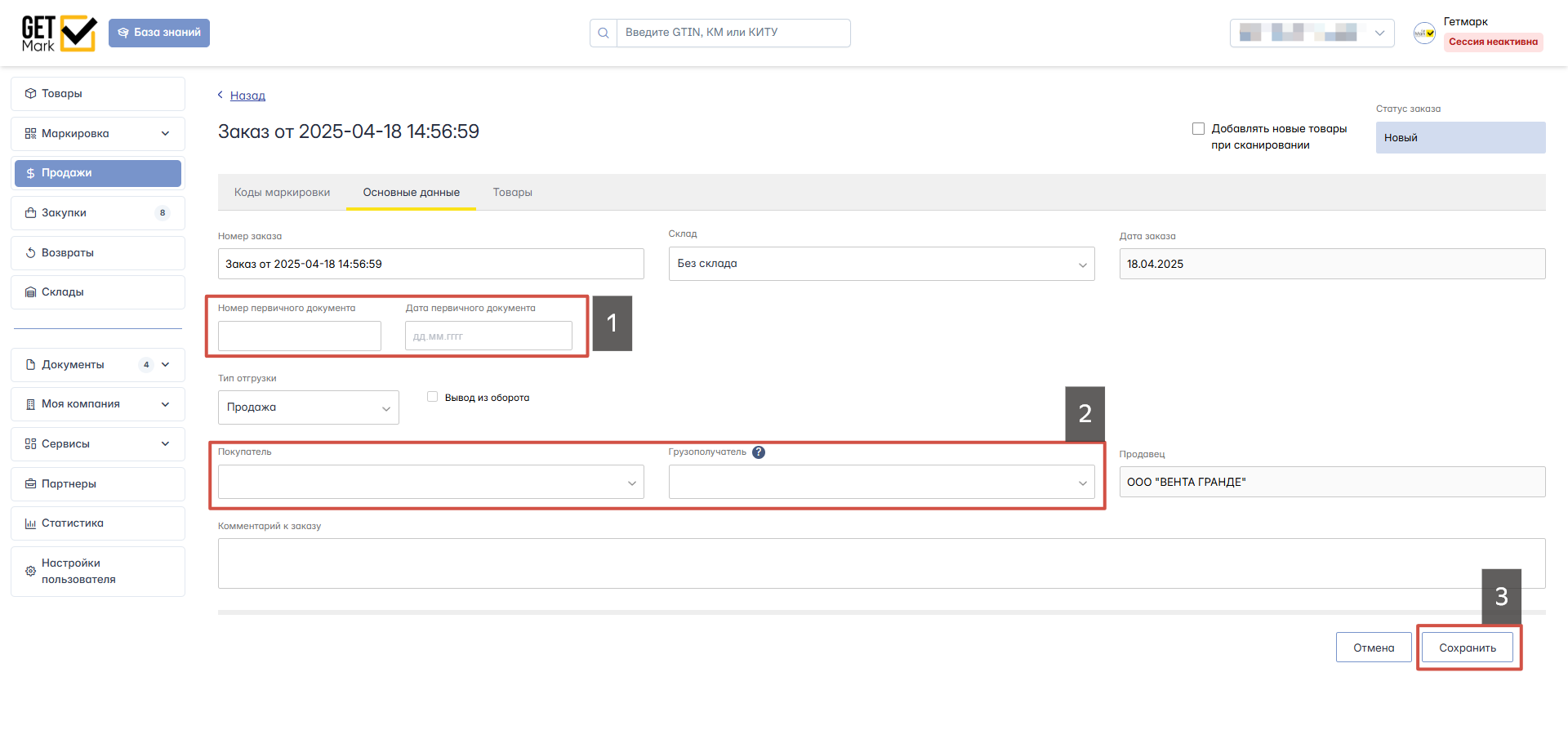The width and height of the screenshot is (1568, 739).
Task: Open the Покупатель dropdown
Action: pyautogui.click(x=430, y=482)
